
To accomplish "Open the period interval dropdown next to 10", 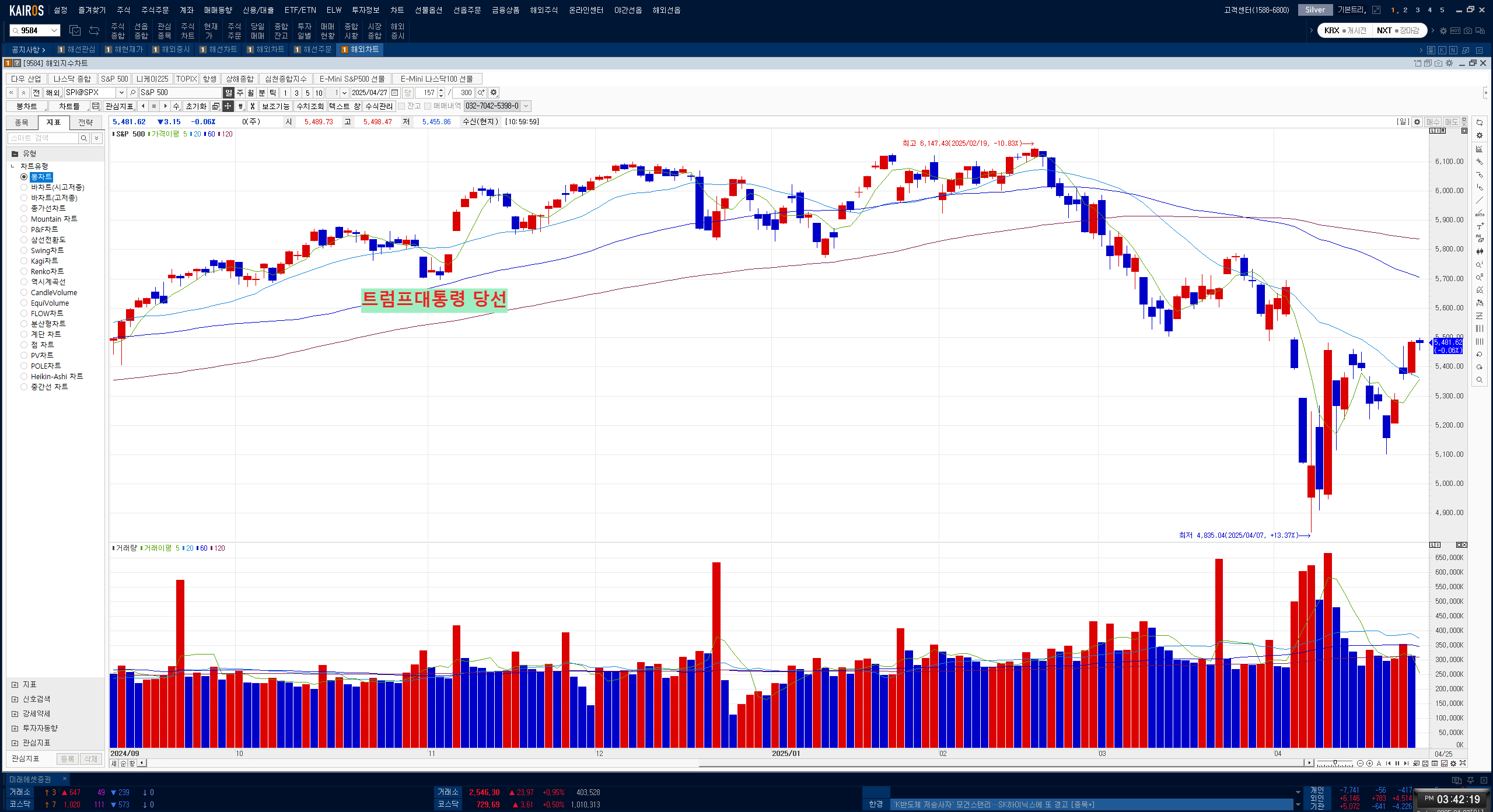I will click(x=344, y=93).
